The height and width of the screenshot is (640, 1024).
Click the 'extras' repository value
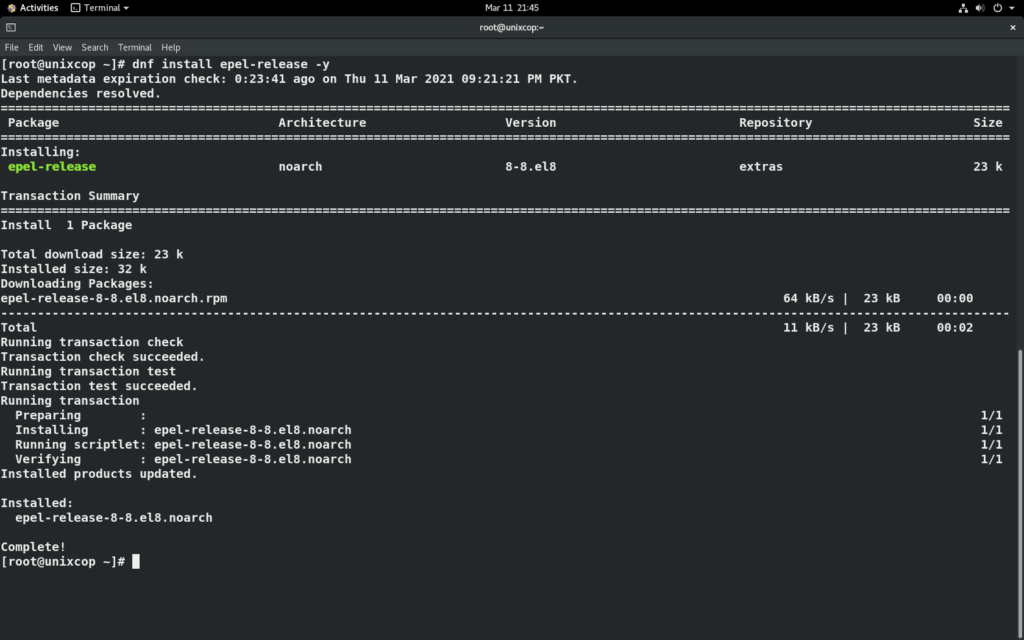point(761,167)
